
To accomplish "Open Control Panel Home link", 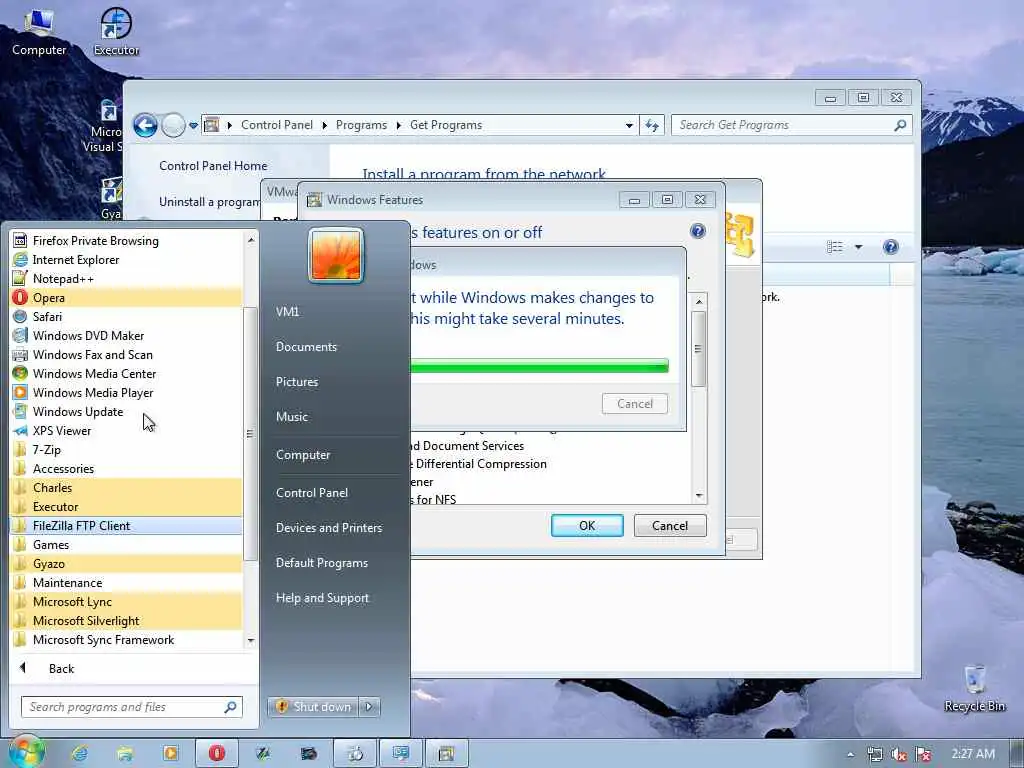I will pyautogui.click(x=213, y=166).
